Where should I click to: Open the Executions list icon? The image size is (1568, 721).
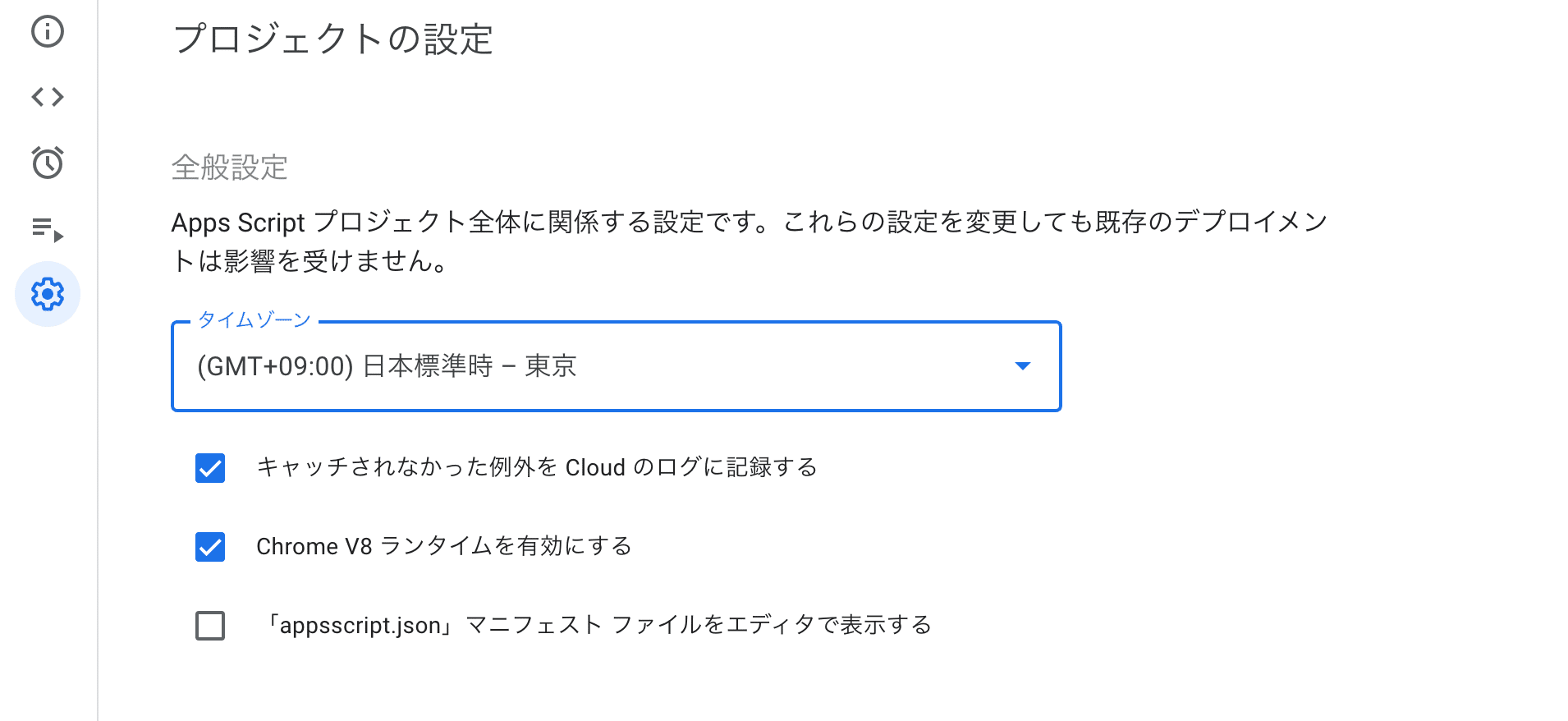[48, 229]
